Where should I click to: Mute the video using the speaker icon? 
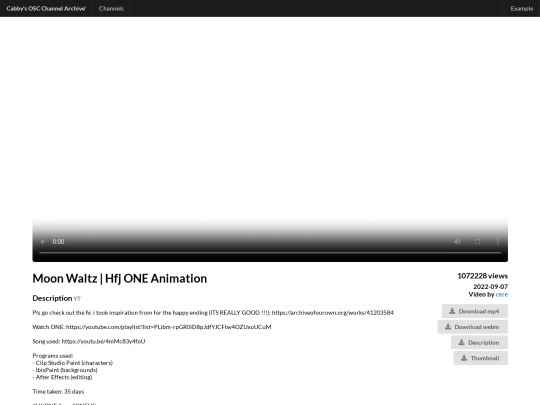(x=457, y=242)
